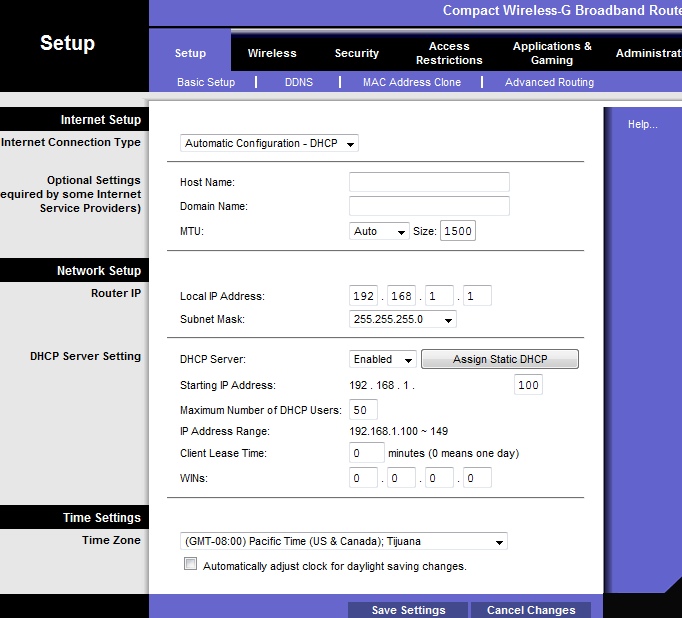This screenshot has height=618, width=682.
Task: Open the Internet Connection Type dropdown
Action: pyautogui.click(x=269, y=143)
